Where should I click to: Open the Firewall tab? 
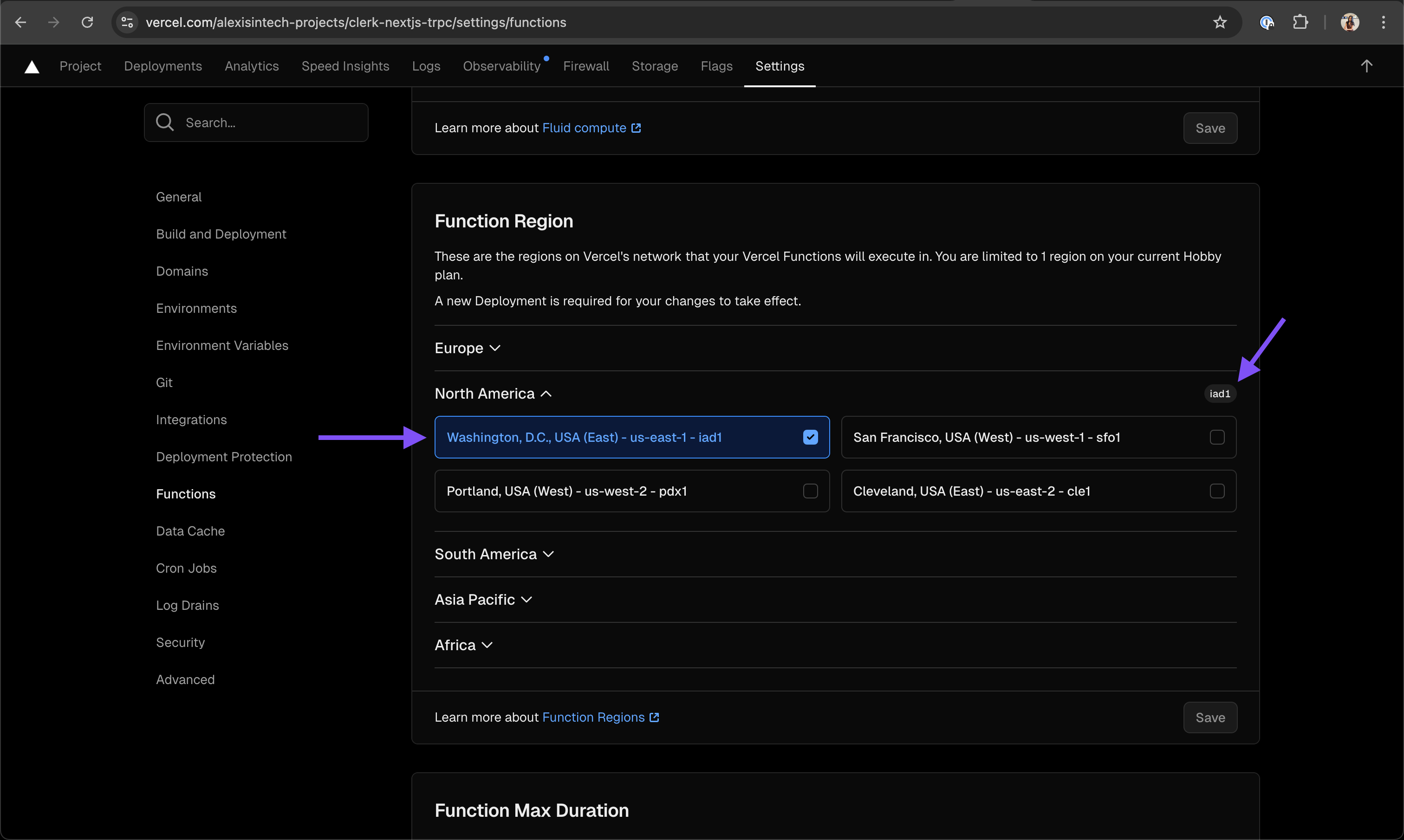point(586,66)
